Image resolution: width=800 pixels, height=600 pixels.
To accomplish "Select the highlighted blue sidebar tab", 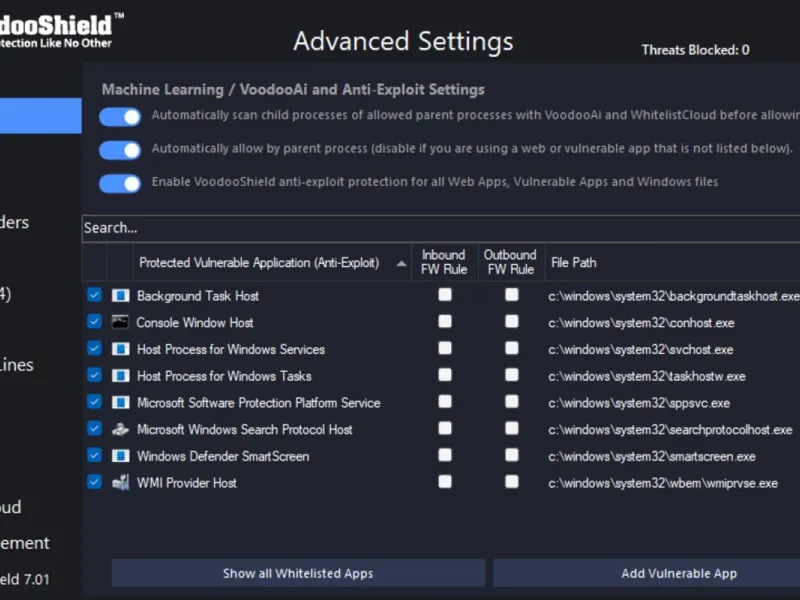I will pyautogui.click(x=40, y=116).
